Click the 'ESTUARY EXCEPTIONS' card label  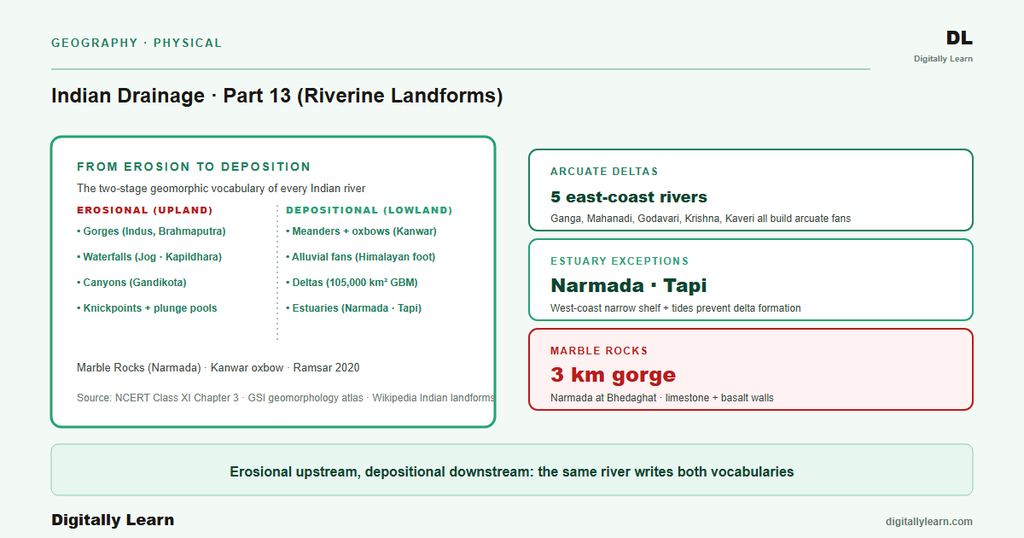(x=619, y=261)
